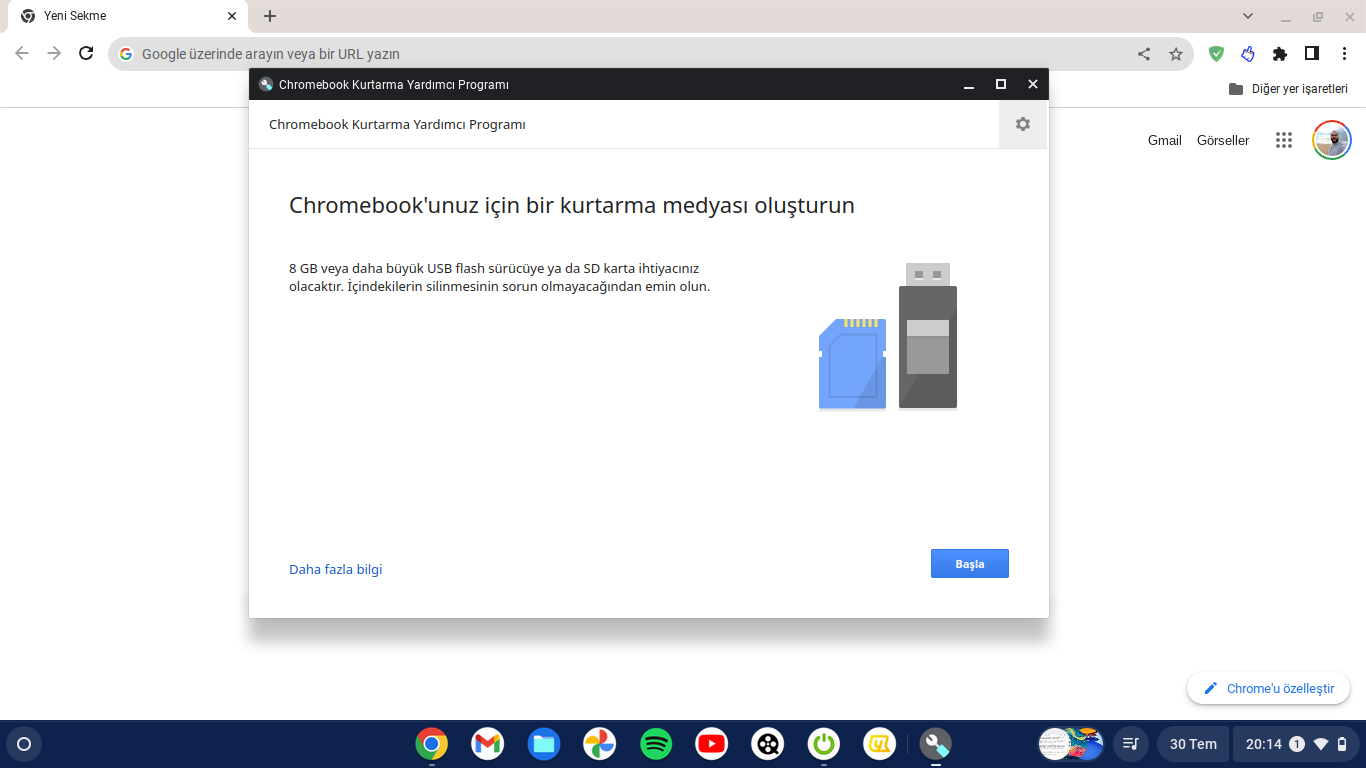
Task: Launch Gmail from the shelf
Action: [488, 744]
